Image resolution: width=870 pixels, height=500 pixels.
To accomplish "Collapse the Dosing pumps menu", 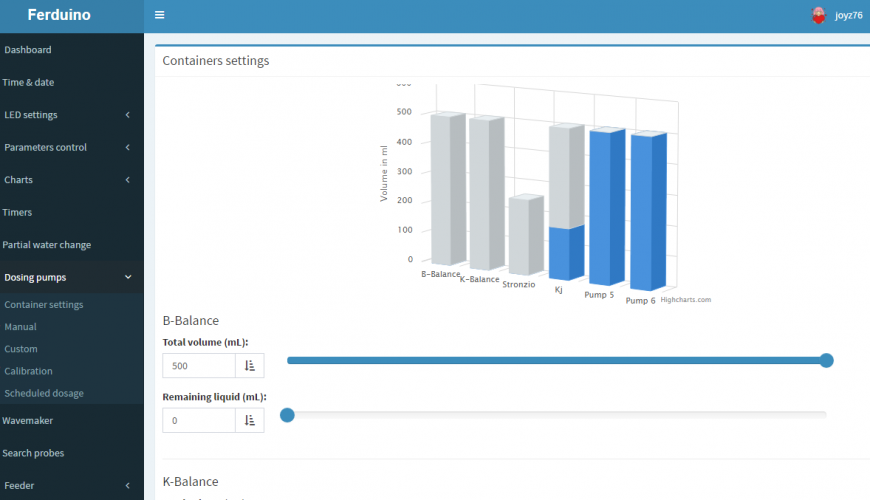I will [x=127, y=278].
